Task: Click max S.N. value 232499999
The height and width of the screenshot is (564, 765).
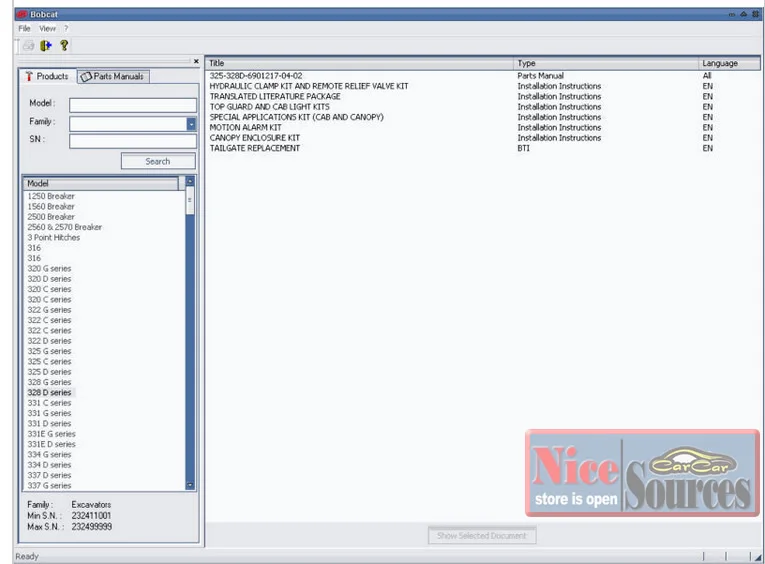Action: (x=92, y=527)
